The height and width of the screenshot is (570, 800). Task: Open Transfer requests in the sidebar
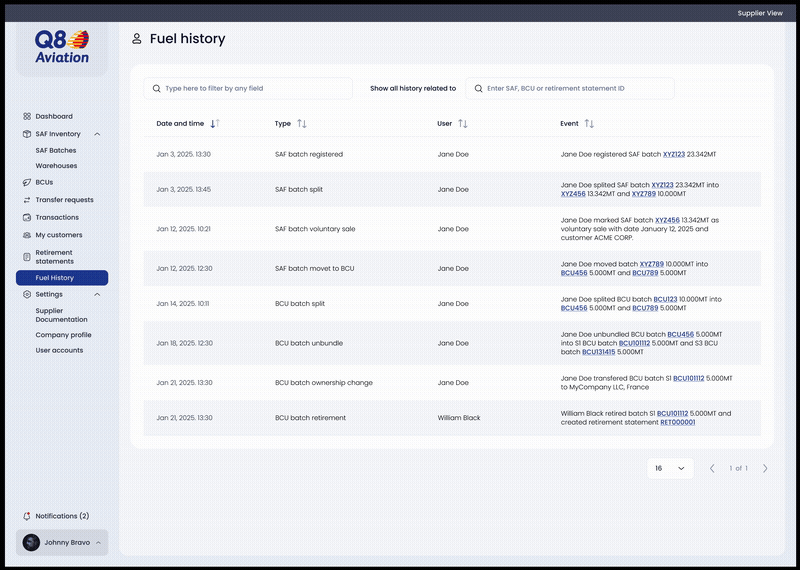click(64, 200)
